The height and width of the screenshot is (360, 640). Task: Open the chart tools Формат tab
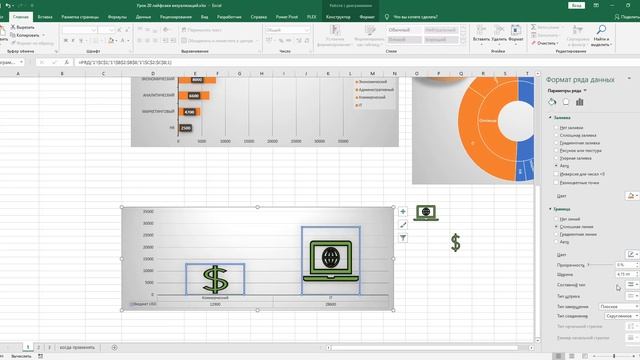click(367, 17)
